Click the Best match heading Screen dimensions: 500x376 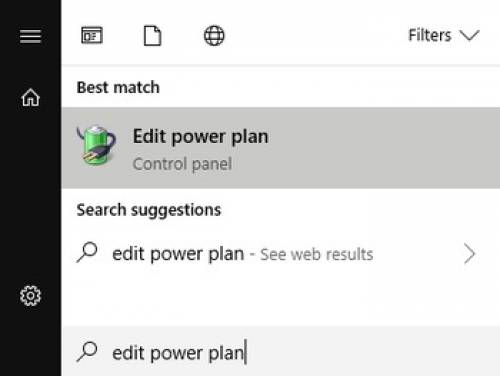[118, 88]
